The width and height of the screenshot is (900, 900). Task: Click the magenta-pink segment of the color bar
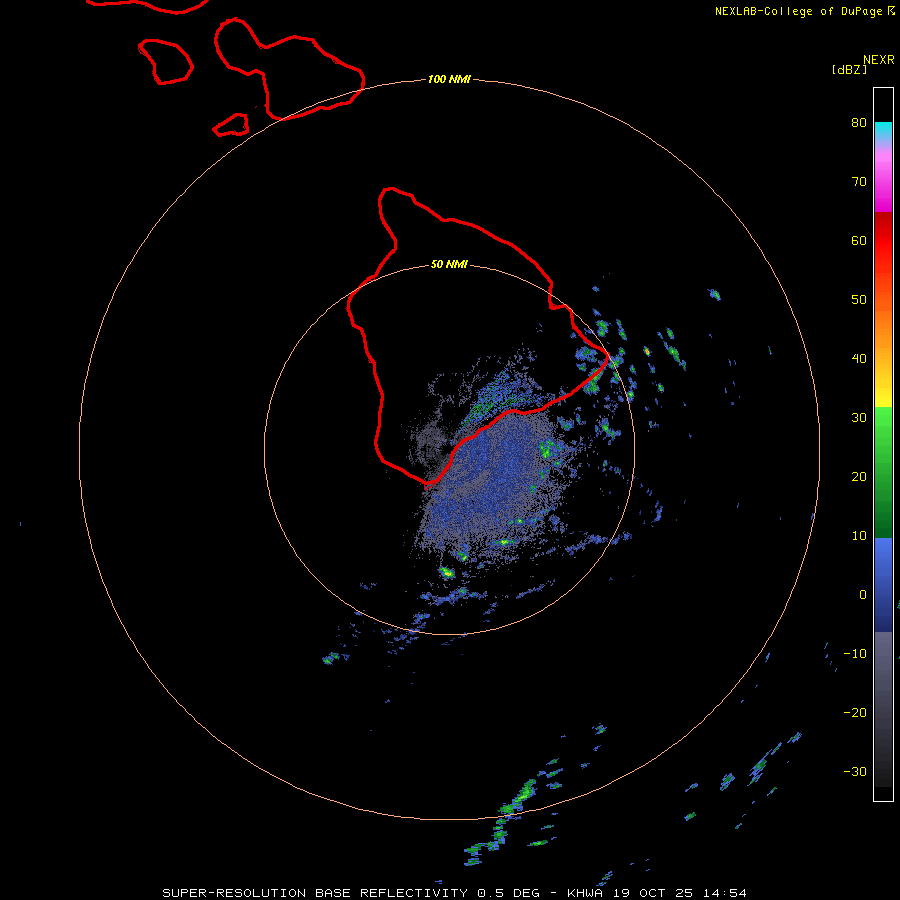tap(883, 178)
